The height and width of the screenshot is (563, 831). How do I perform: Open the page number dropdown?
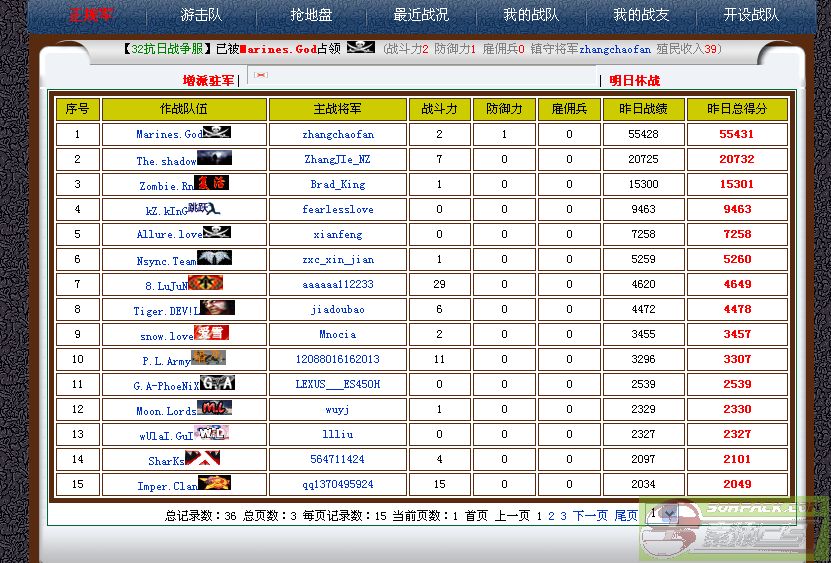tap(661, 514)
